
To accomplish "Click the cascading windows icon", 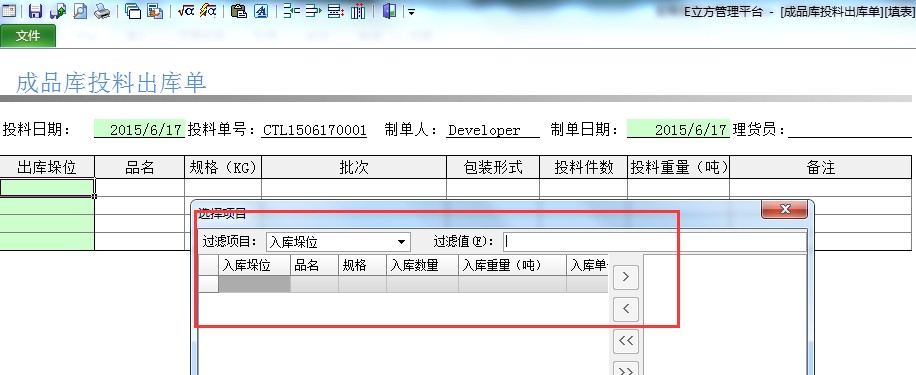I will pyautogui.click(x=133, y=11).
